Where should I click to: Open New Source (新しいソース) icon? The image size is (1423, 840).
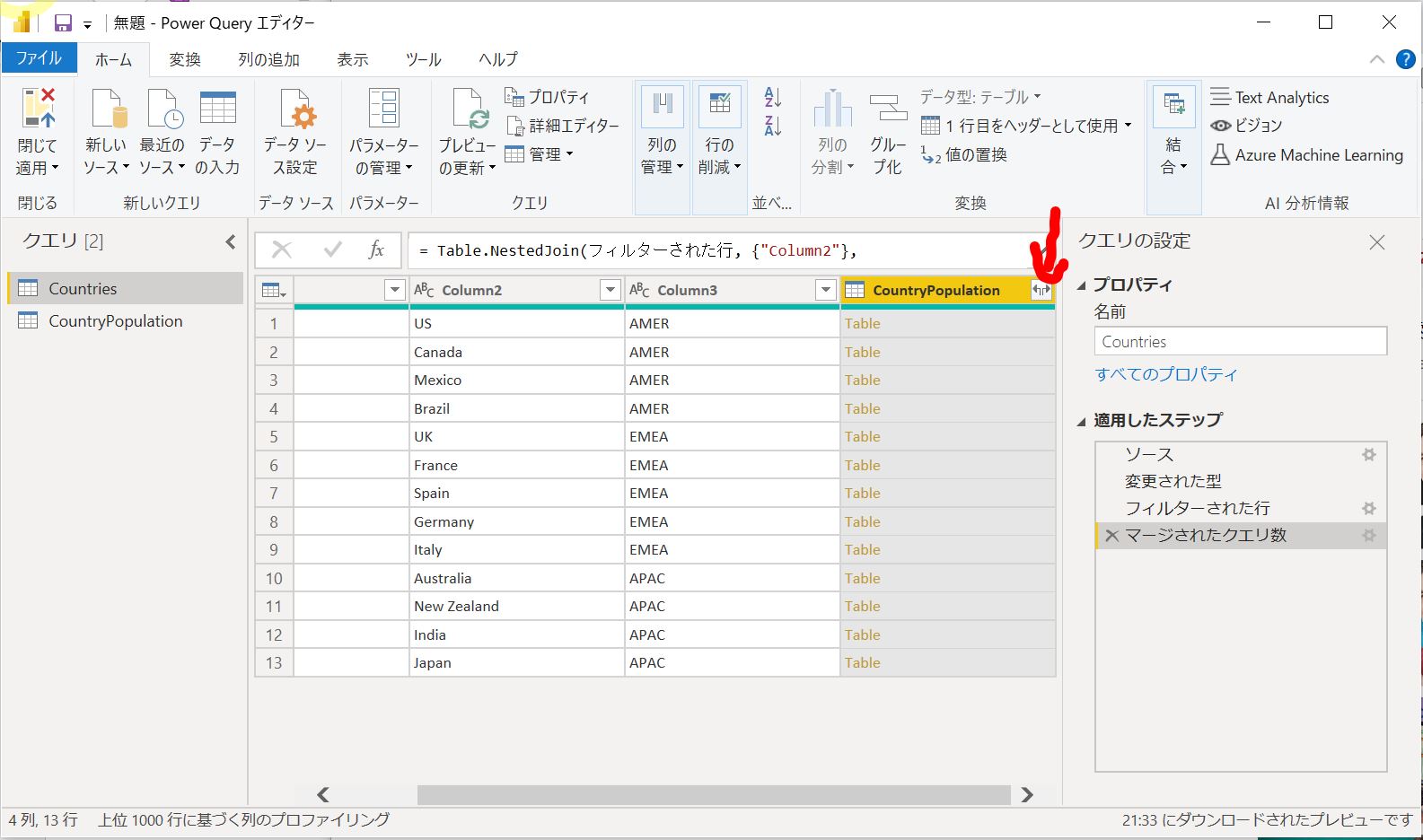click(x=108, y=110)
